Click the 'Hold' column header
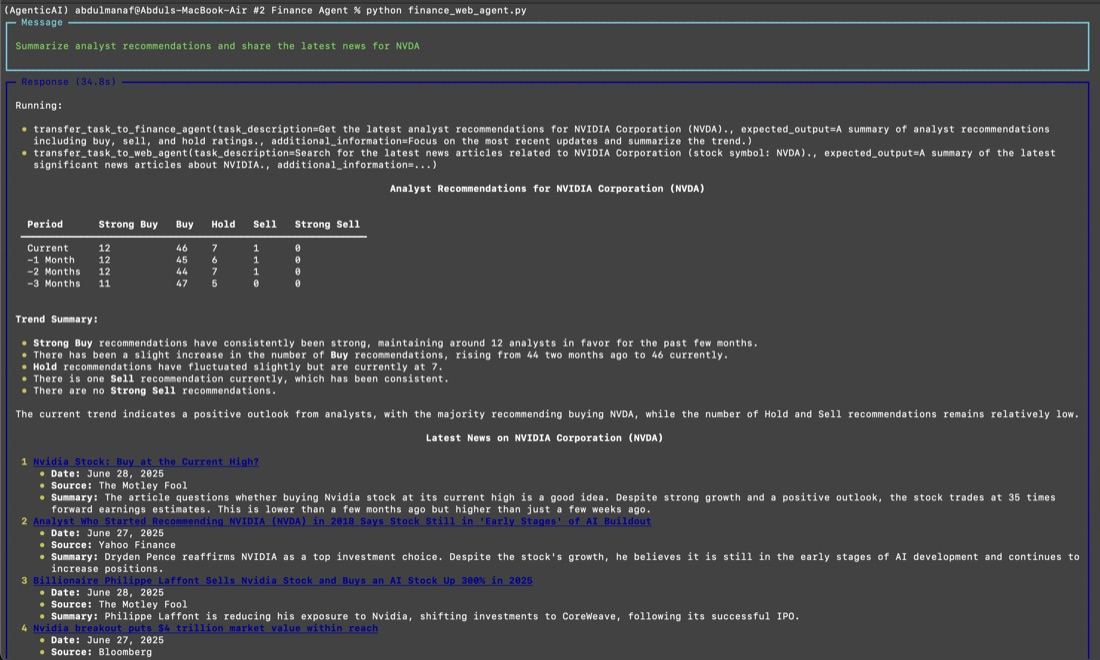 tap(223, 224)
